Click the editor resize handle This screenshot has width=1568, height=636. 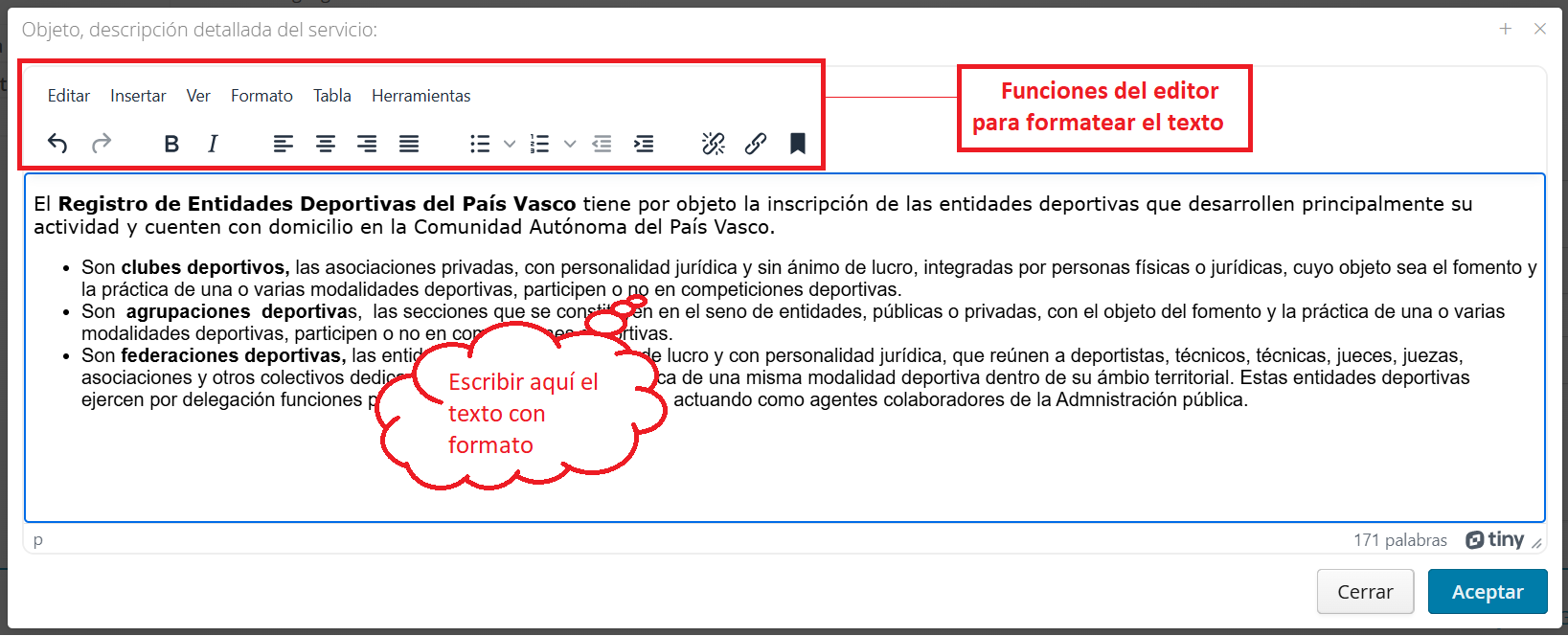[x=1536, y=543]
